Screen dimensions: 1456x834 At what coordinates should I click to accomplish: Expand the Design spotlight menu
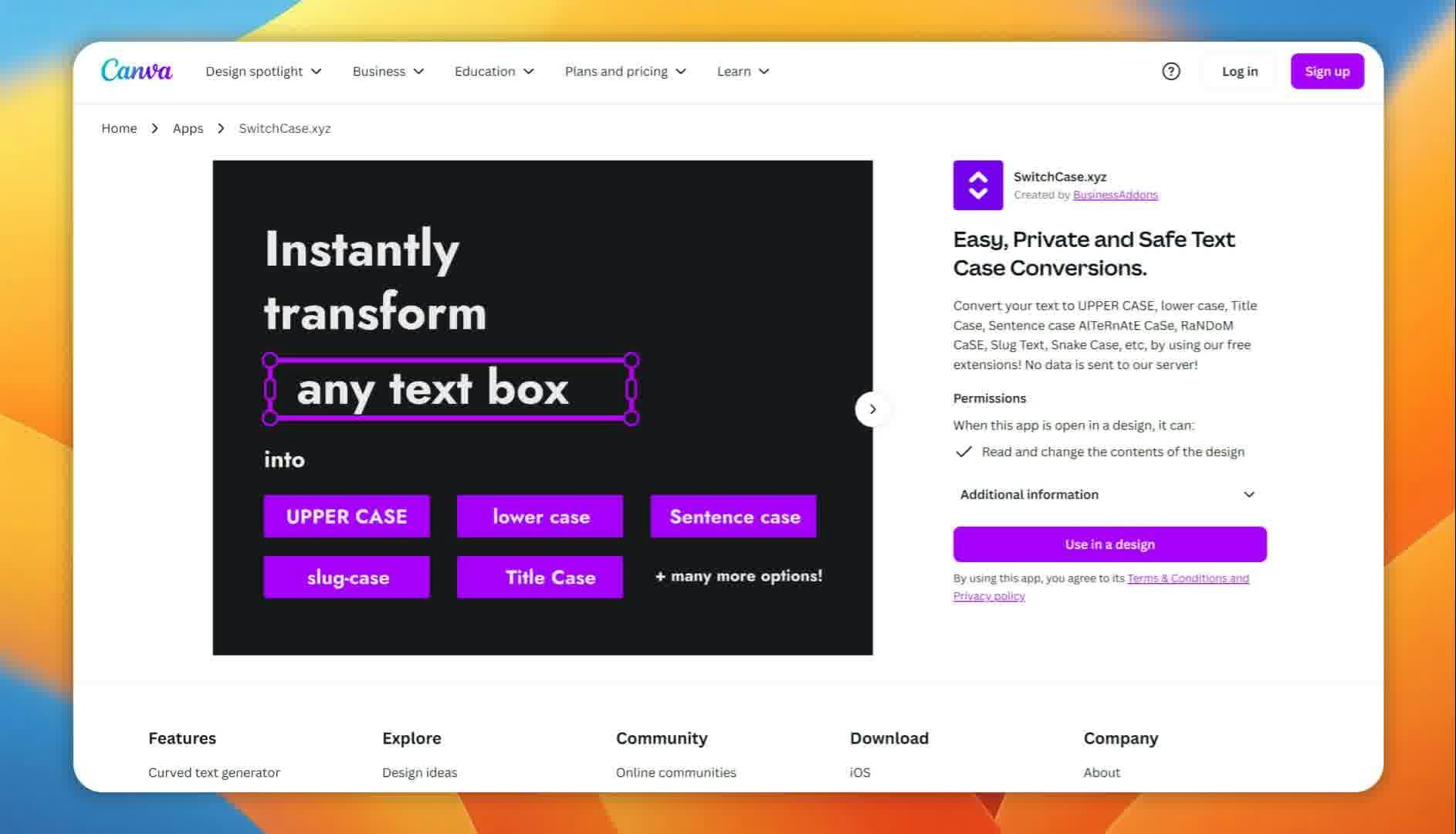[263, 71]
